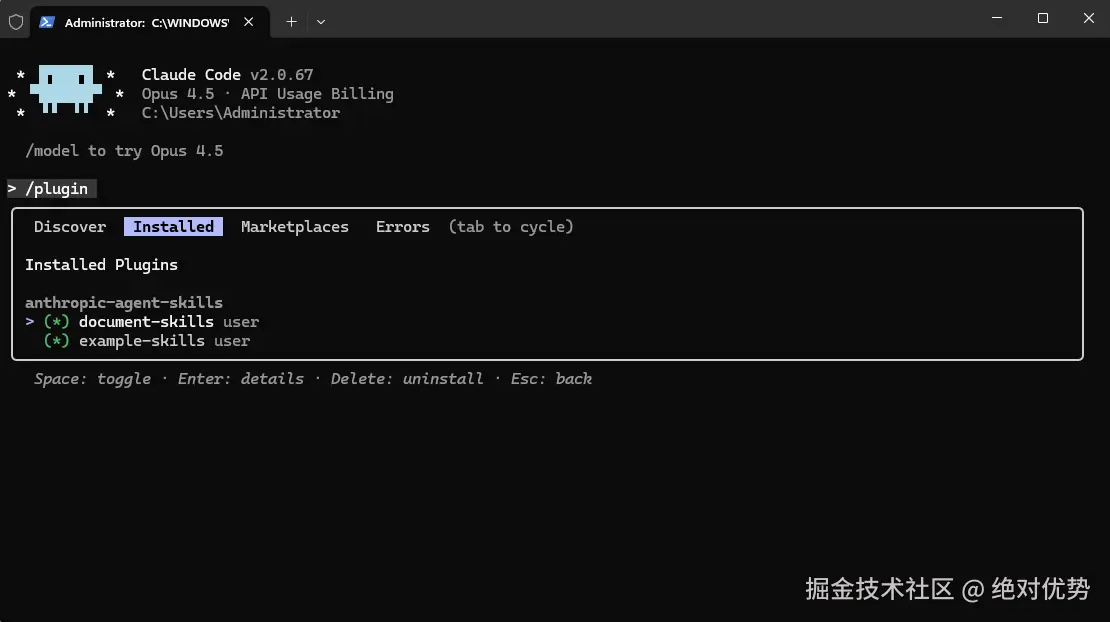Switch to the Marketplaces tab

point(295,226)
